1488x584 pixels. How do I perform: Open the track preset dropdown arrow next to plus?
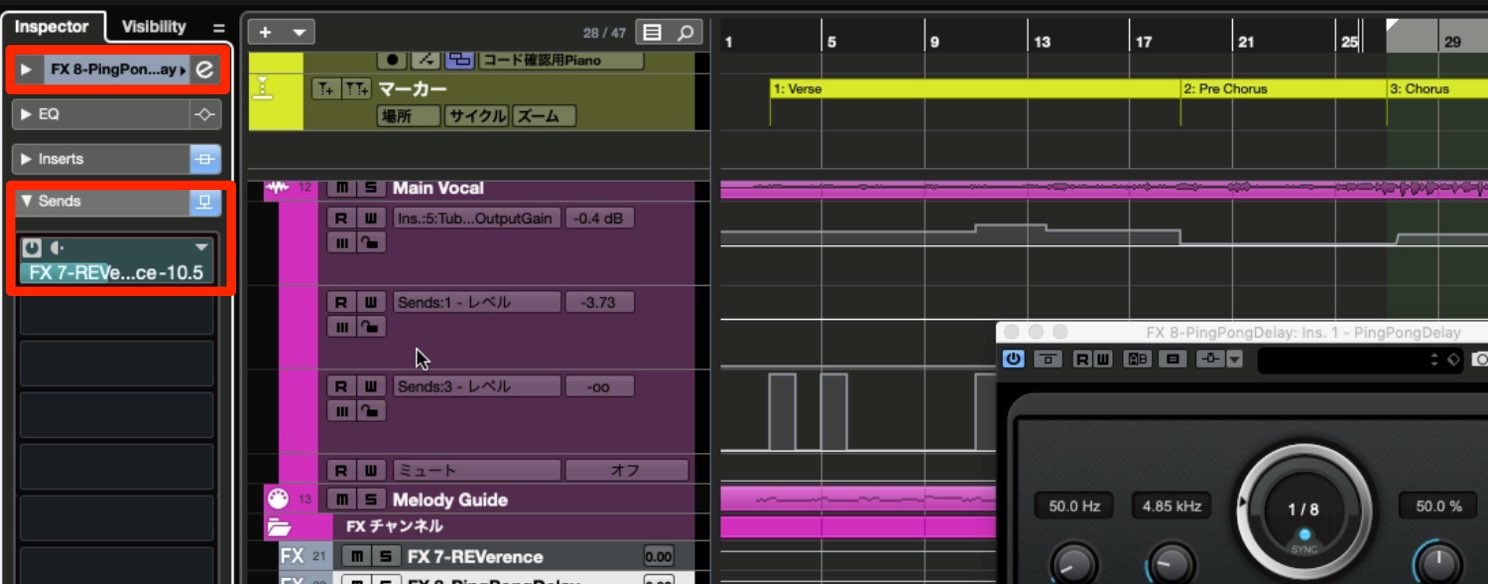(x=299, y=32)
